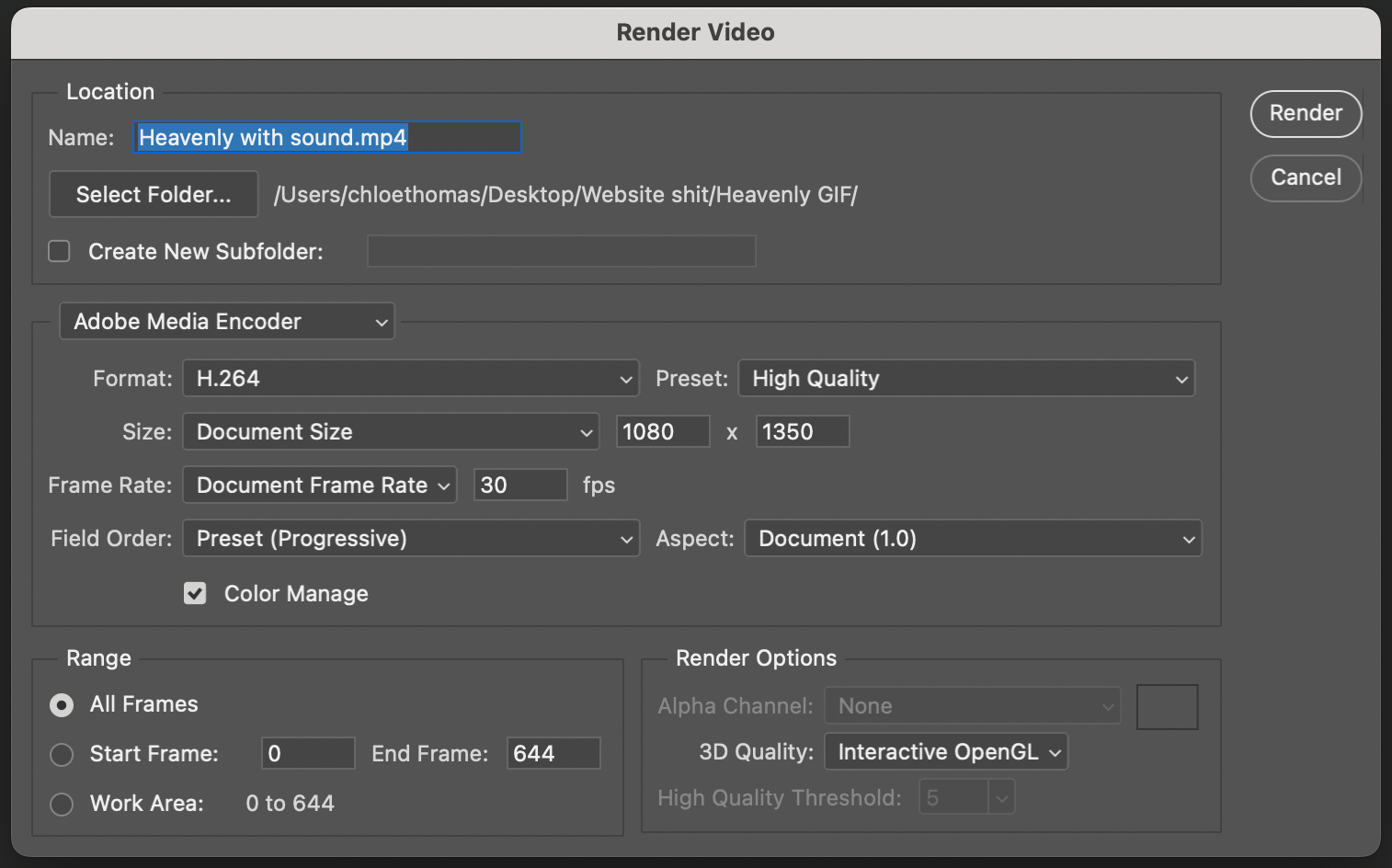The height and width of the screenshot is (868, 1392).
Task: Click the width field showing 1080
Action: coord(662,431)
